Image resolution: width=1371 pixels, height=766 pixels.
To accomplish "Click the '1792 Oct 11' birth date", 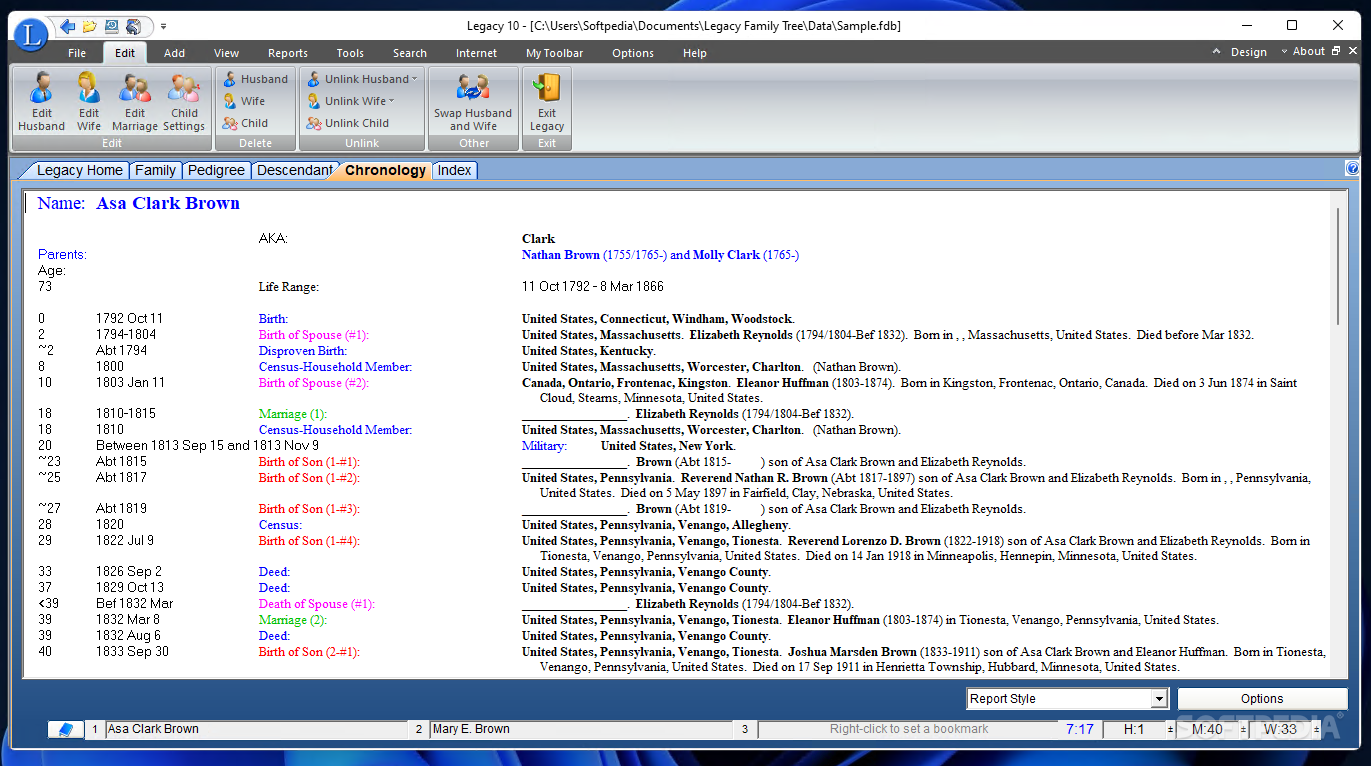I will [129, 319].
